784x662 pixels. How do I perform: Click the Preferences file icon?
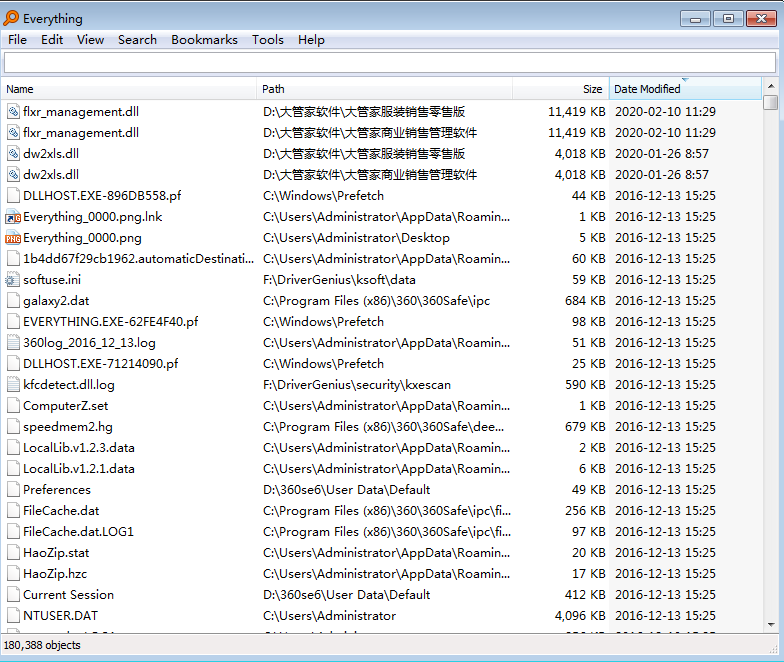pyautogui.click(x=14, y=490)
